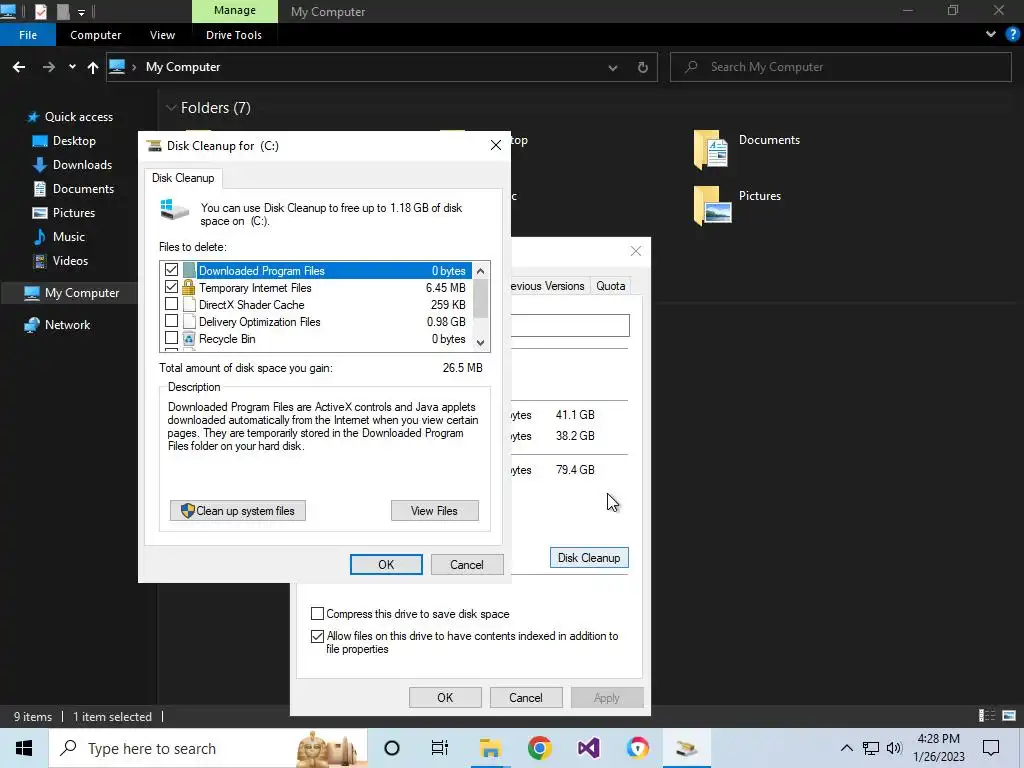Confirm Disk Cleanup with OK

(386, 564)
